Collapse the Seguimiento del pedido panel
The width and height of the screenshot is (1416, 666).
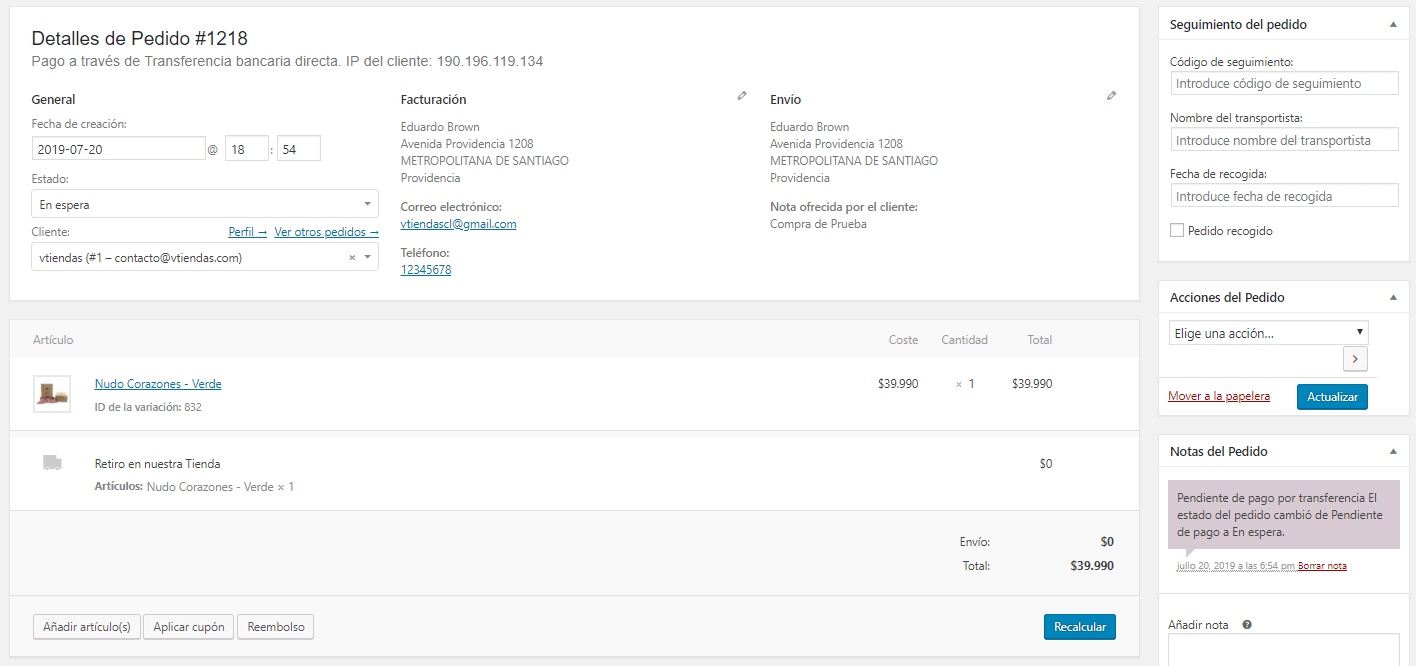tap(1393, 24)
